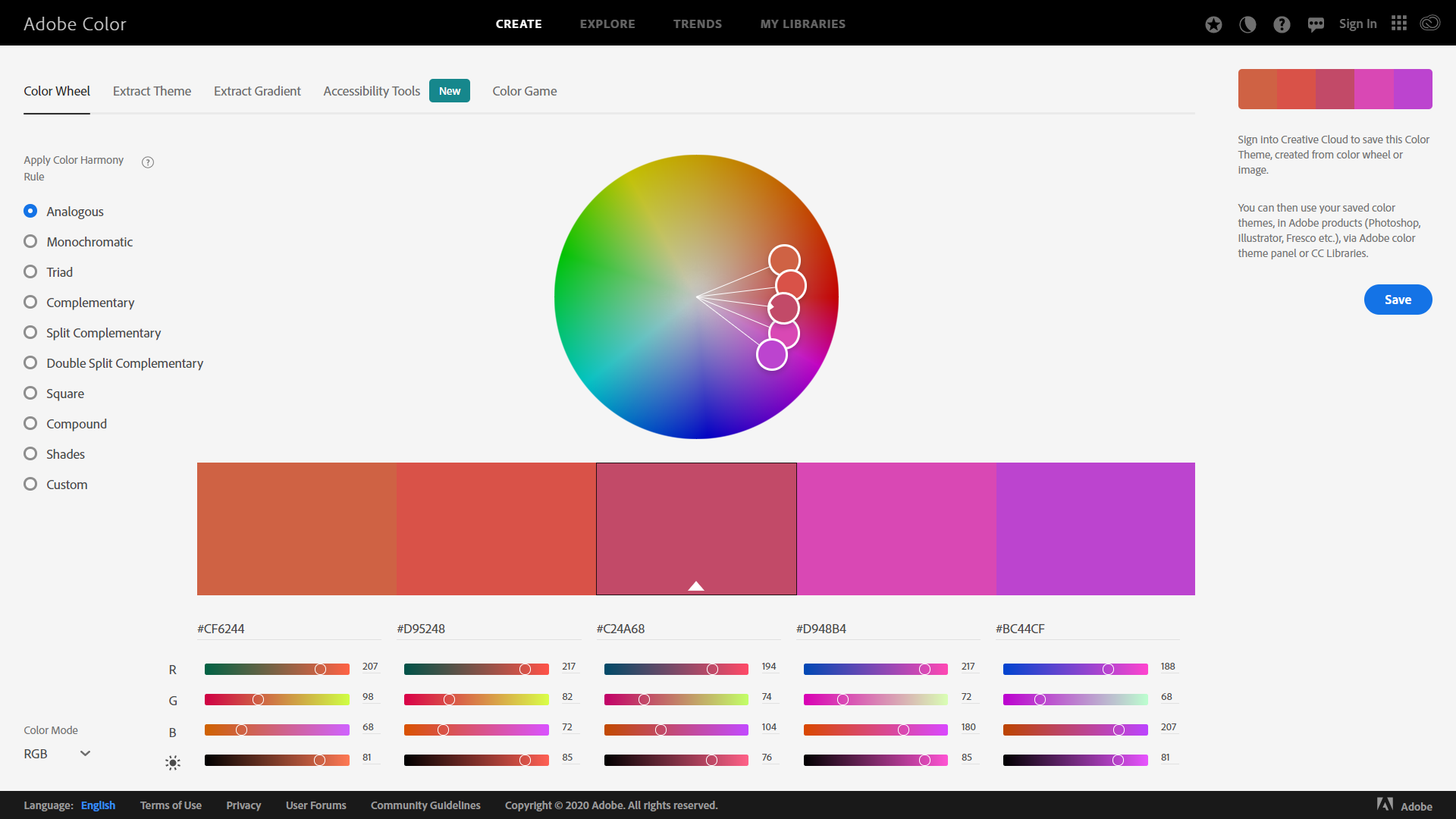Toggle dark mode using the moon icon

point(1247,24)
